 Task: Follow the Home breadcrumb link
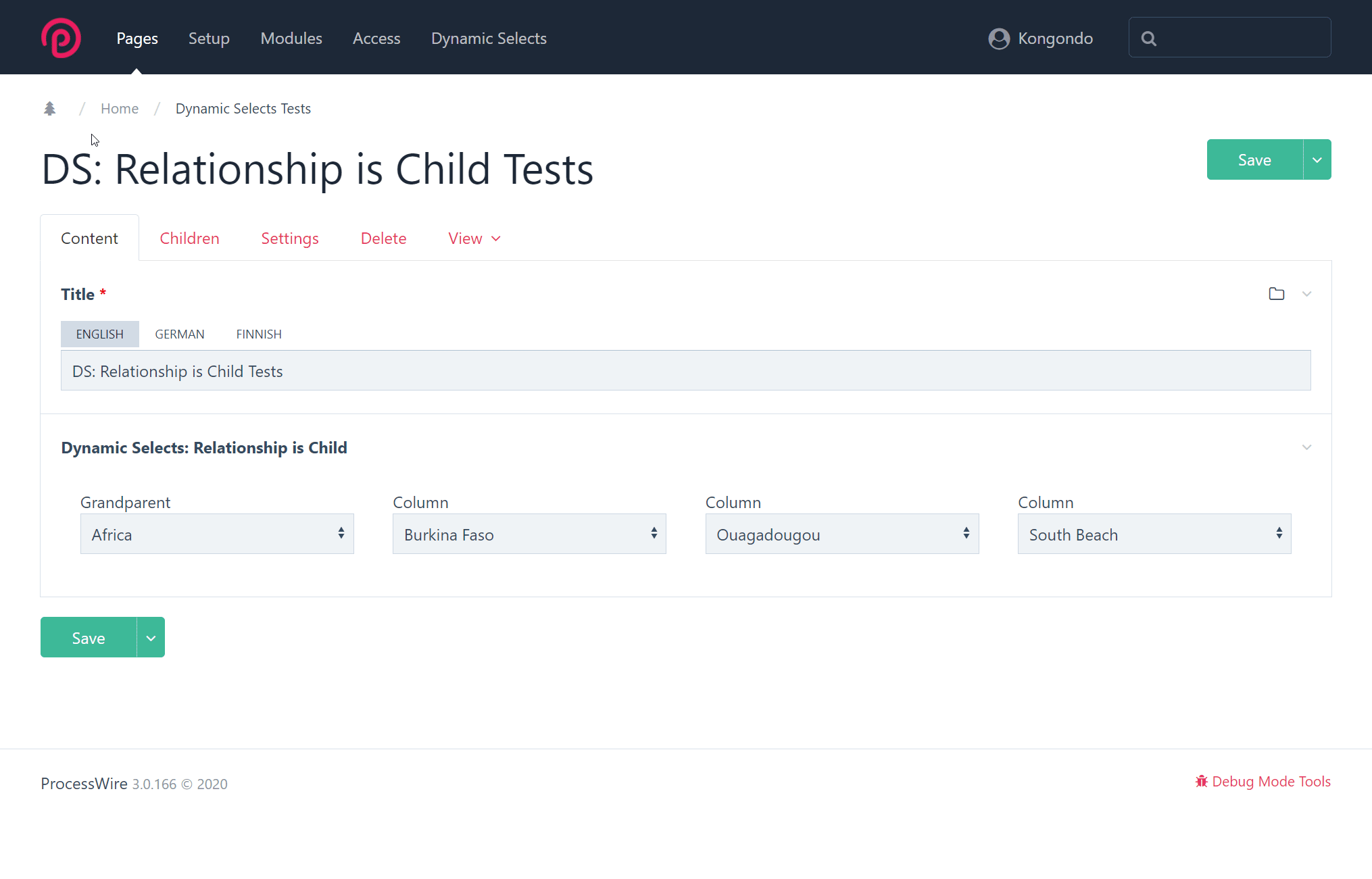point(120,108)
